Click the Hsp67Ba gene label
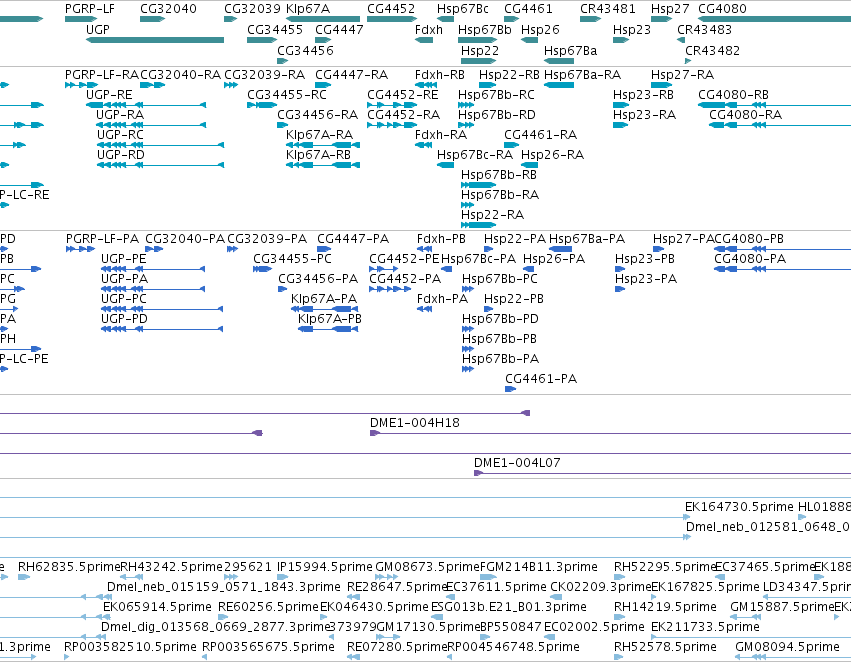851x662 pixels. 570,50
